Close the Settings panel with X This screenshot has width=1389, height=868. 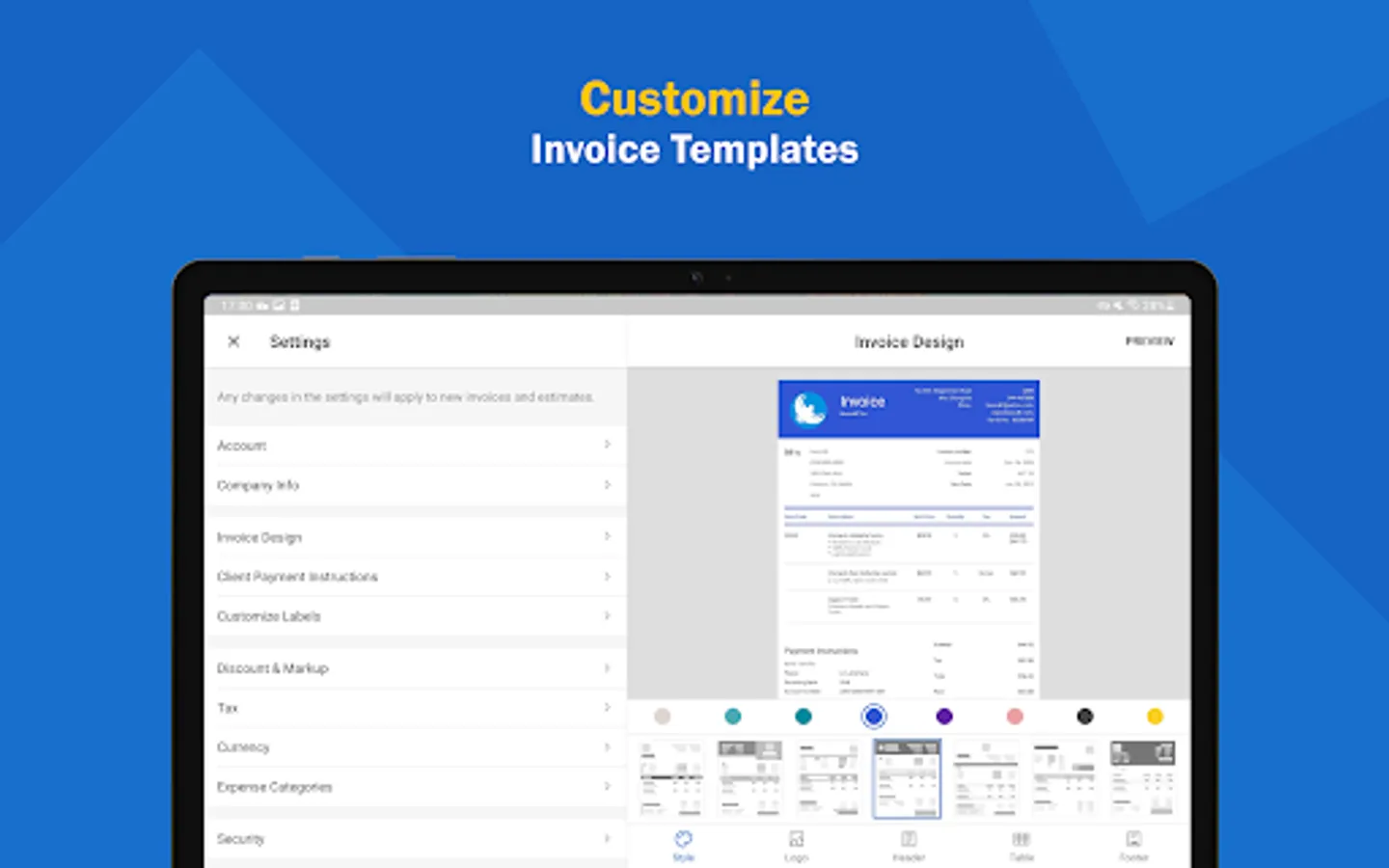(233, 341)
